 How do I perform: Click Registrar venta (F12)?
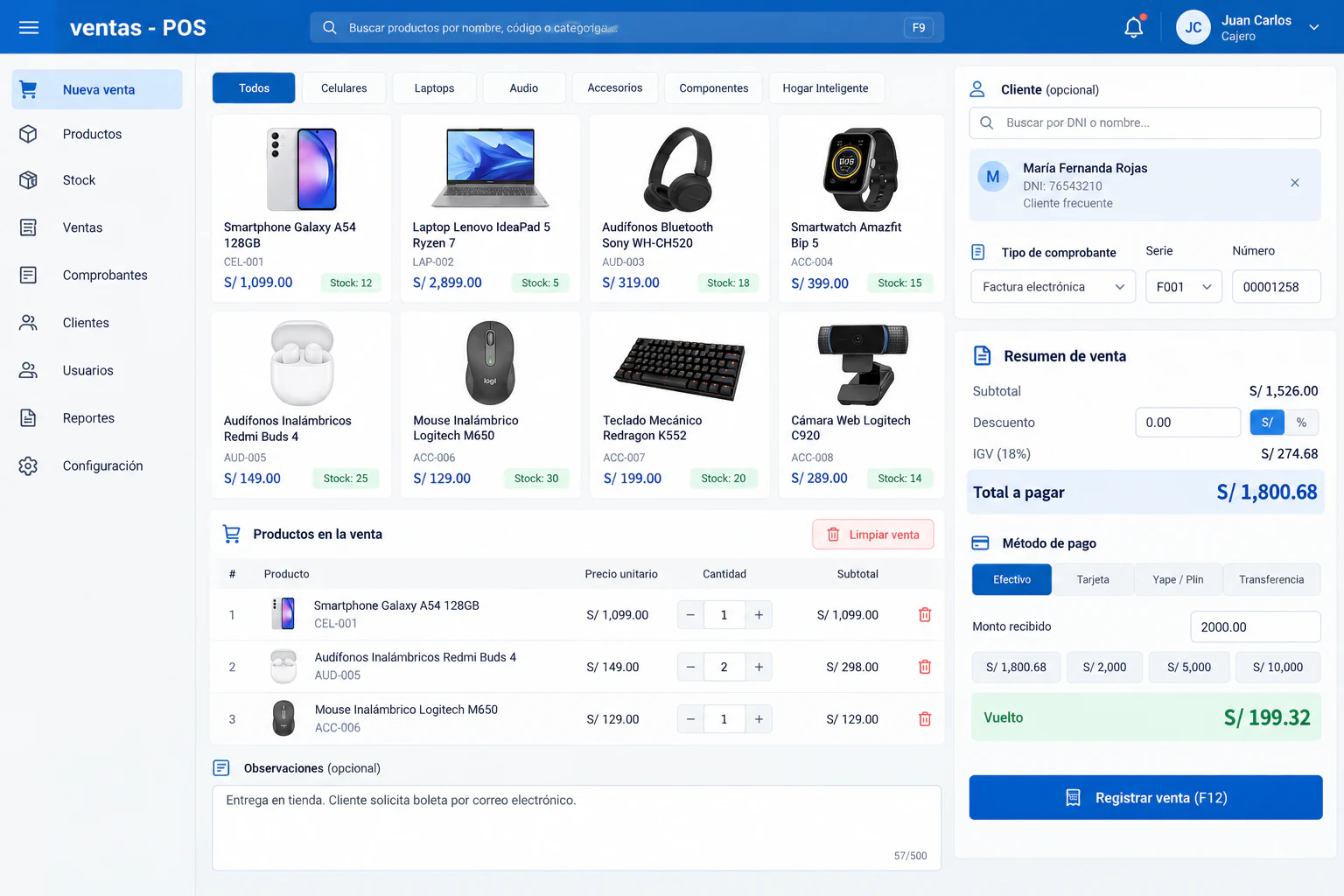pyautogui.click(x=1146, y=798)
